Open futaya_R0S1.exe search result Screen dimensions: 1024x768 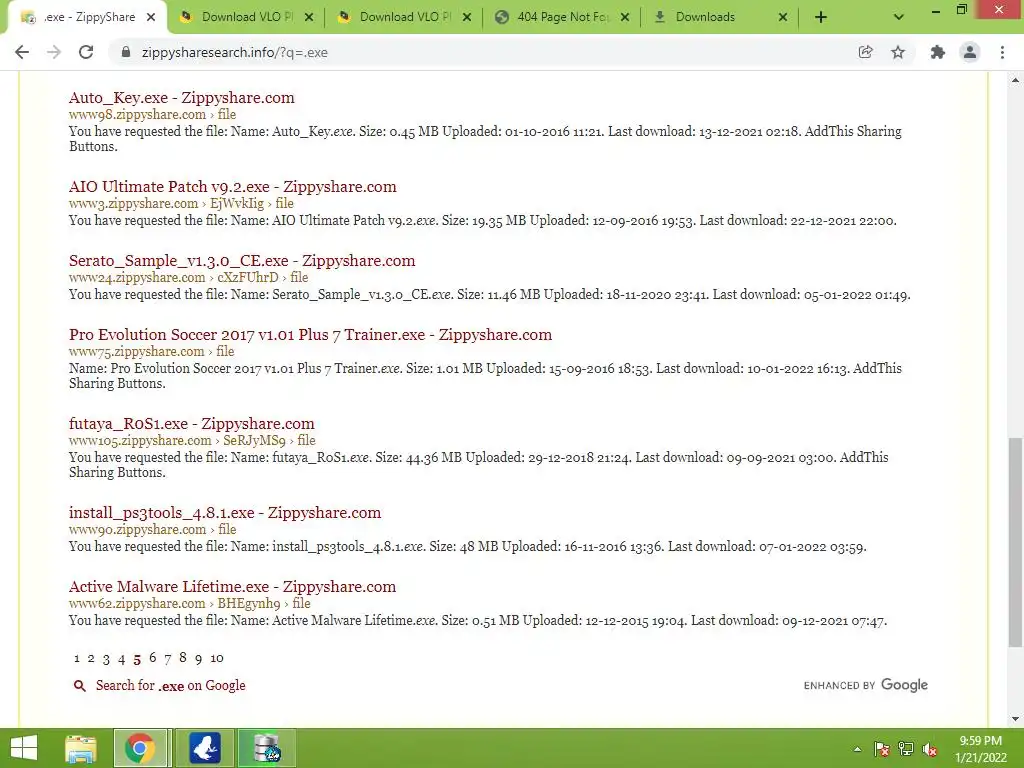(x=191, y=423)
